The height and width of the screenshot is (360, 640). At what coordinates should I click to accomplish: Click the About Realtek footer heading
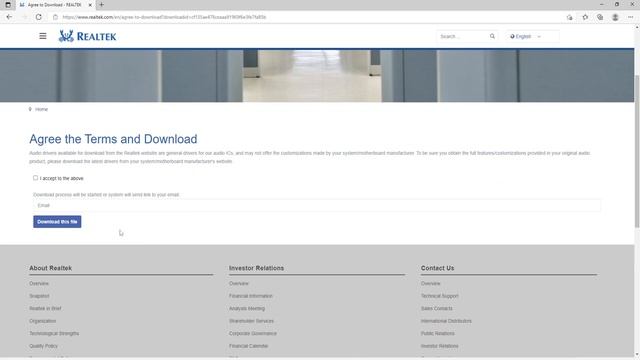tap(51, 268)
